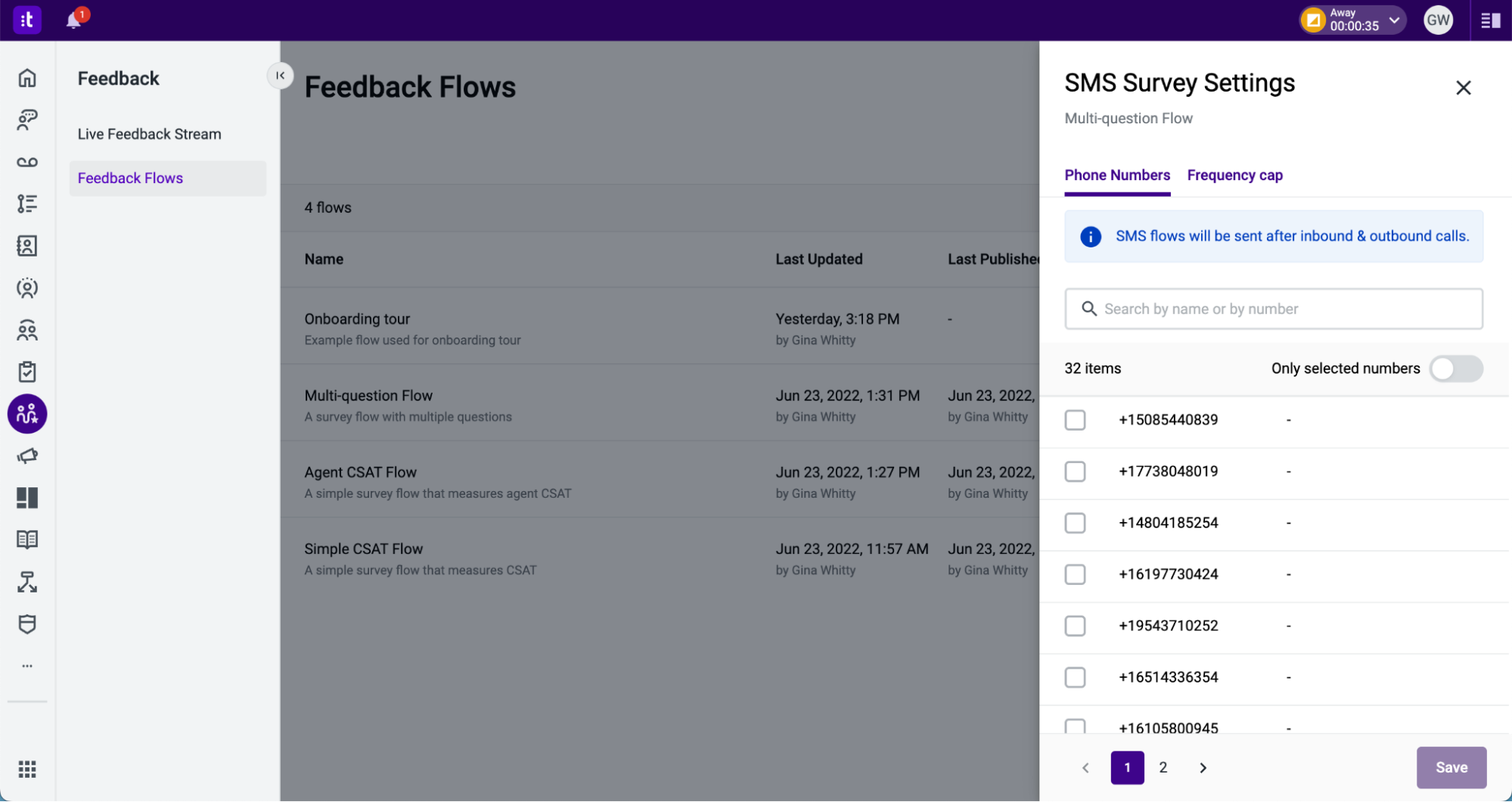Check the box for +15085440839
1512x802 pixels.
(1075, 420)
